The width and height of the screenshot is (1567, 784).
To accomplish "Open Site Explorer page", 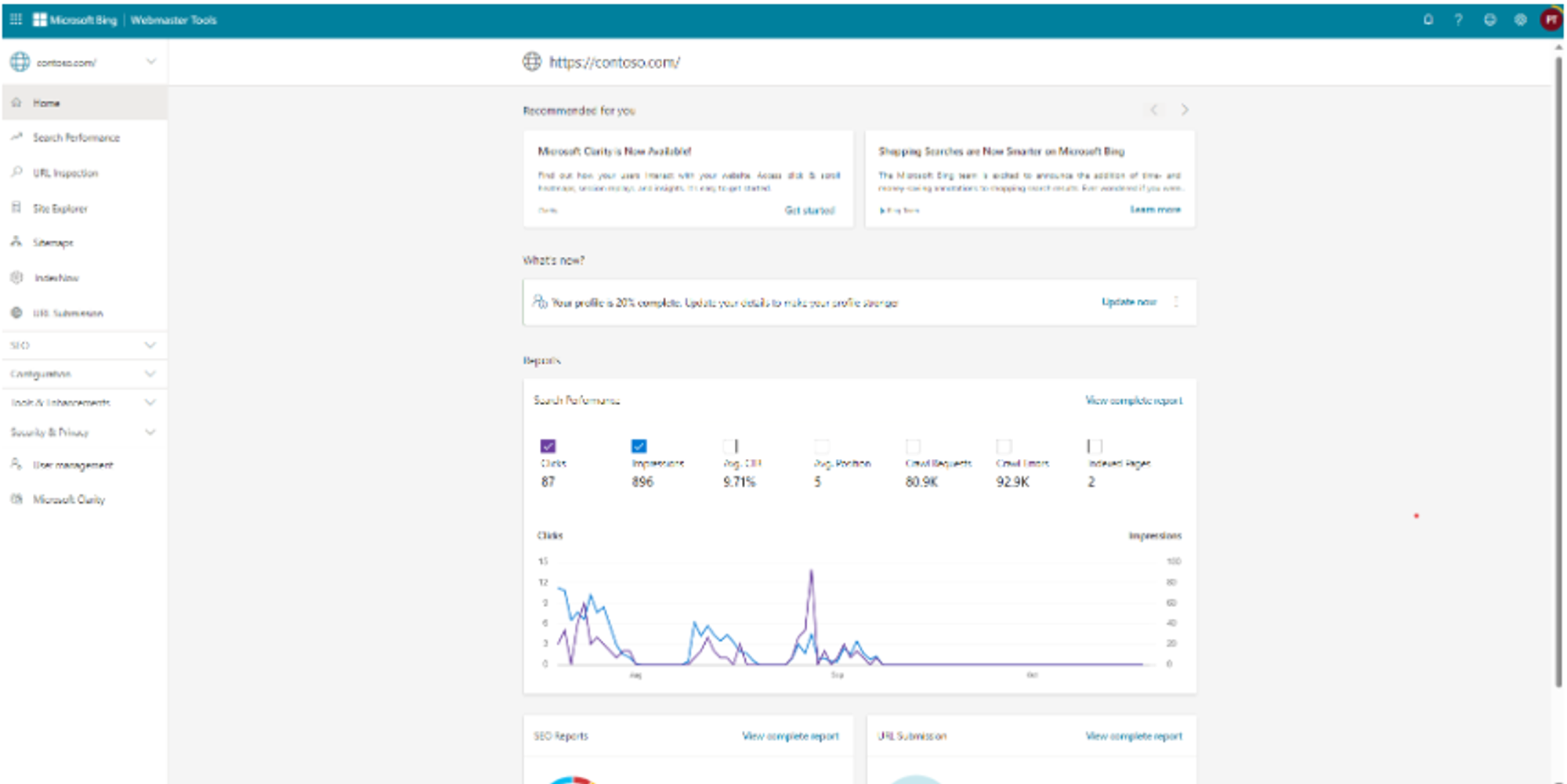I will tap(85, 208).
